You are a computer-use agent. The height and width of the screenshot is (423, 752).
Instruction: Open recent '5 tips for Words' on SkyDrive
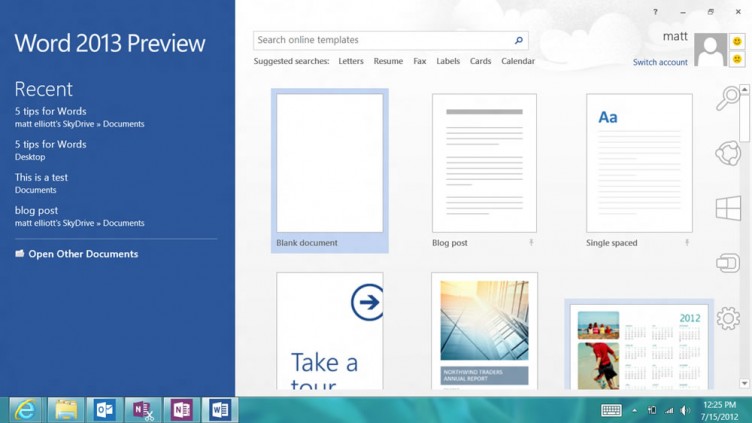[79, 117]
